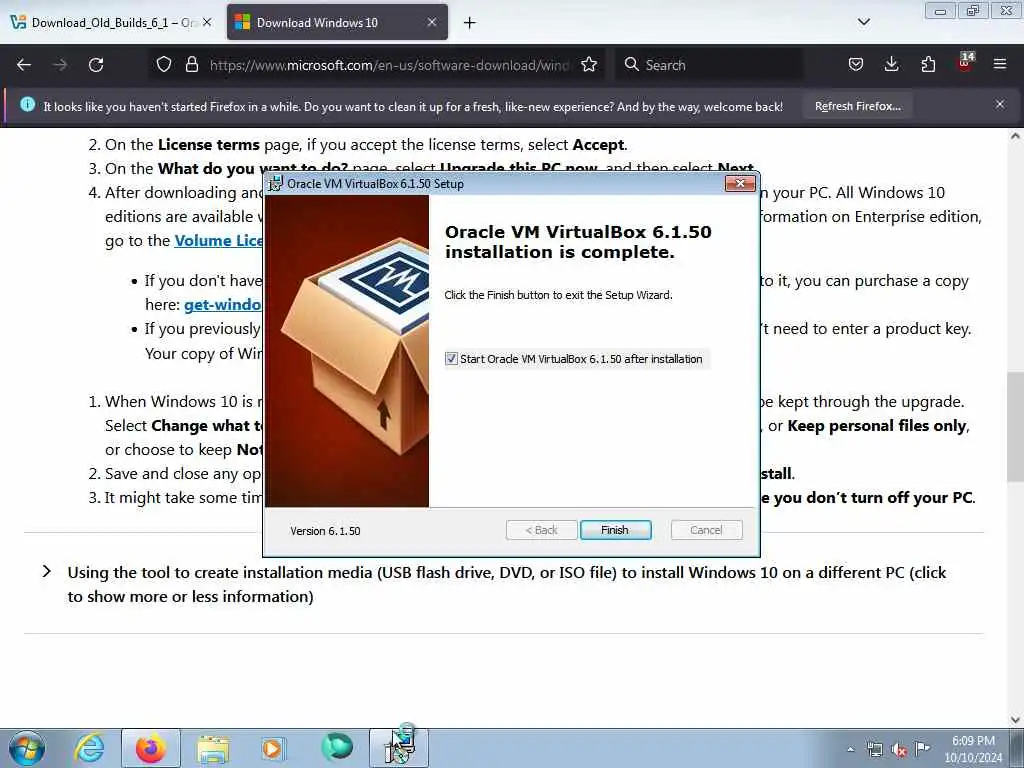The image size is (1024, 768).
Task: Select the VirtualBox setup taskbar icon
Action: click(399, 747)
